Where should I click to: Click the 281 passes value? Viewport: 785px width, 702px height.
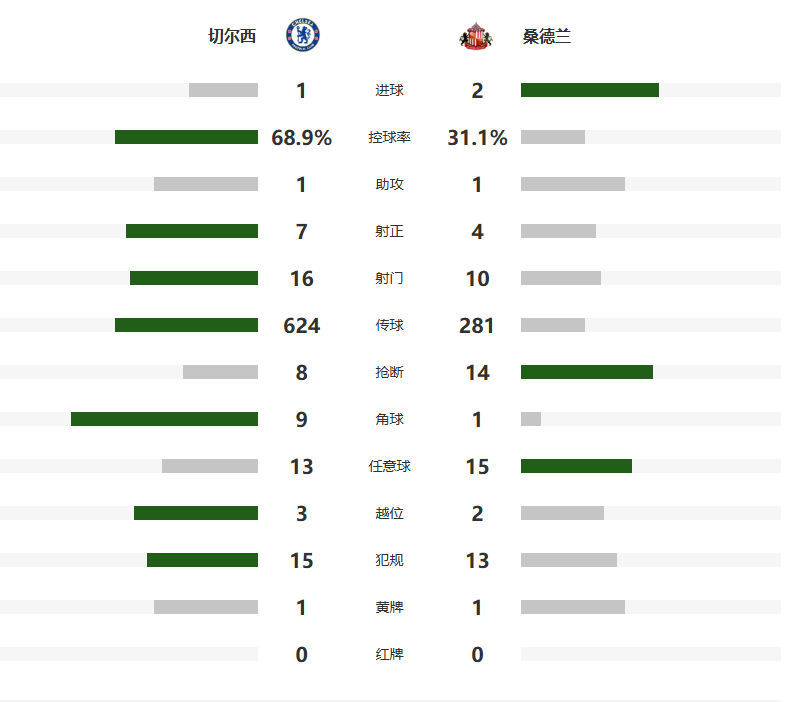(477, 326)
